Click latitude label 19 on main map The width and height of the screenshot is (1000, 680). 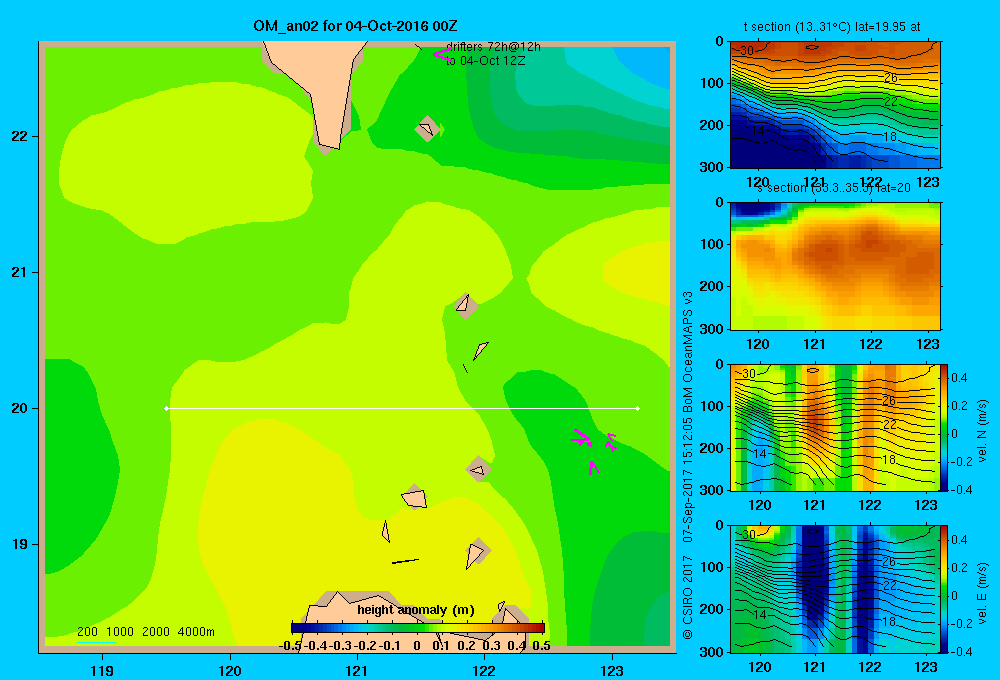(20, 544)
